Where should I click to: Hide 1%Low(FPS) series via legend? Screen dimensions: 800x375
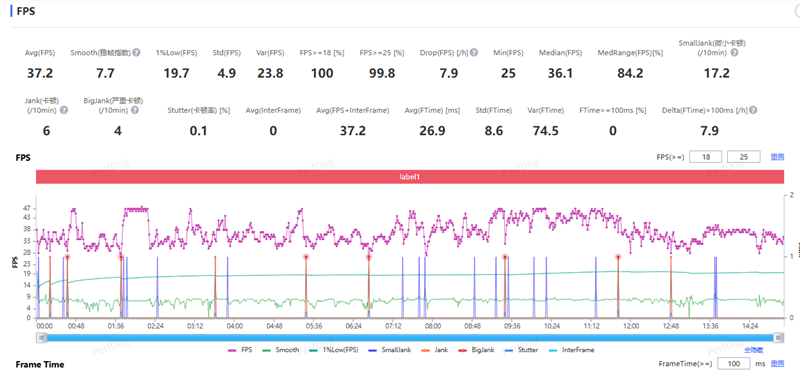coord(334,350)
